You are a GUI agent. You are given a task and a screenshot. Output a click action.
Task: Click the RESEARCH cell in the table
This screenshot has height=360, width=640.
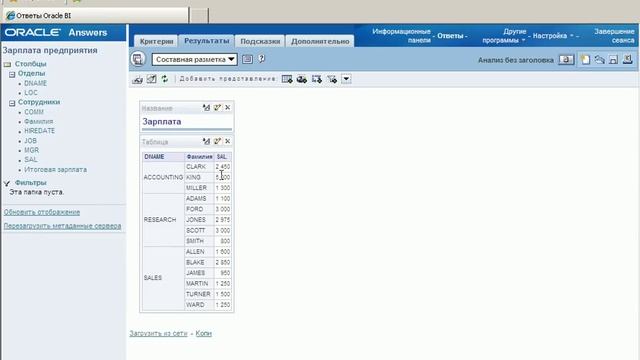pos(163,220)
